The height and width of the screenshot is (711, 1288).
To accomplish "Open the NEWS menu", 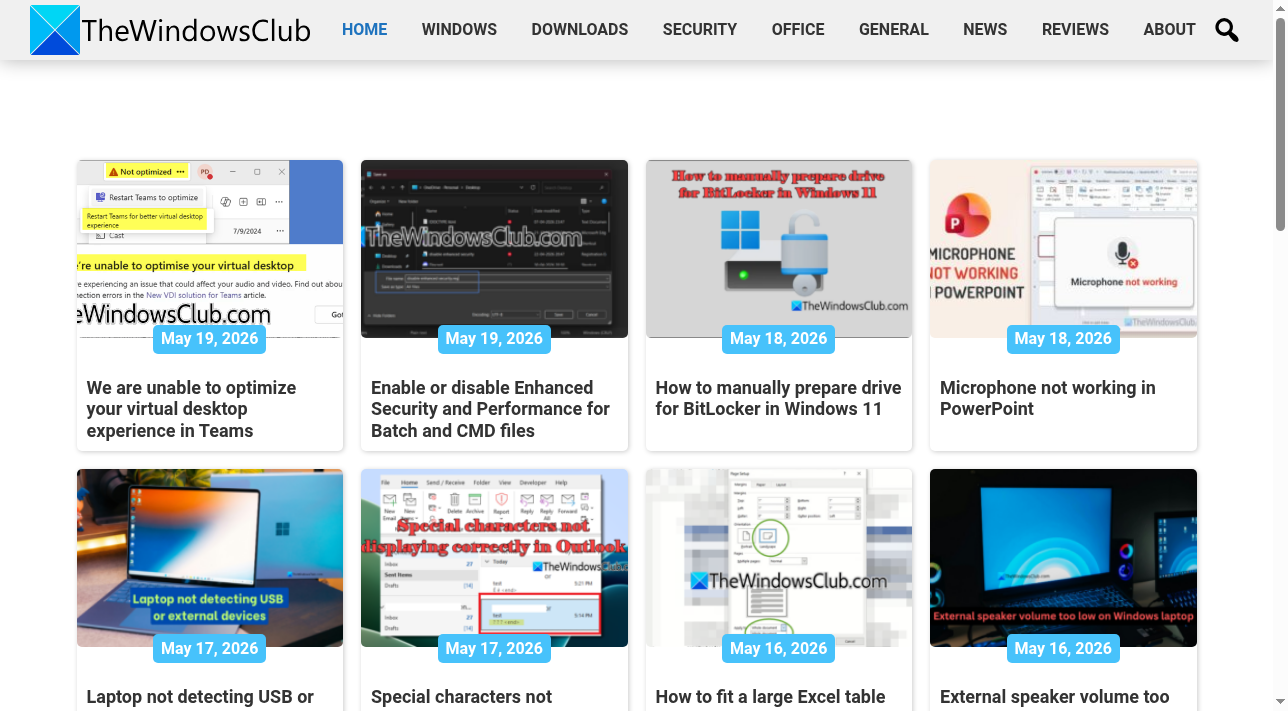I will [x=985, y=30].
